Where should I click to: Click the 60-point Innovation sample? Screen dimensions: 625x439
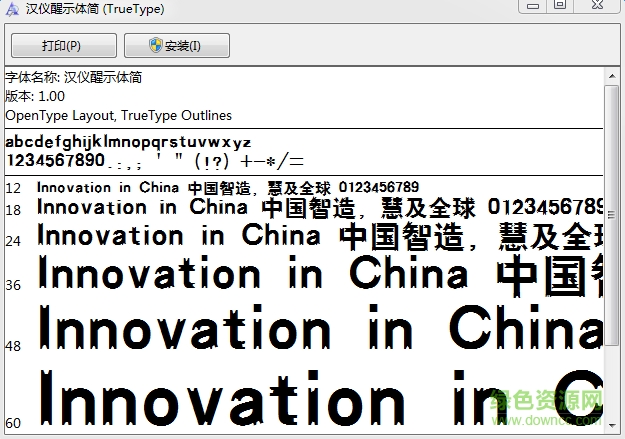[321, 397]
